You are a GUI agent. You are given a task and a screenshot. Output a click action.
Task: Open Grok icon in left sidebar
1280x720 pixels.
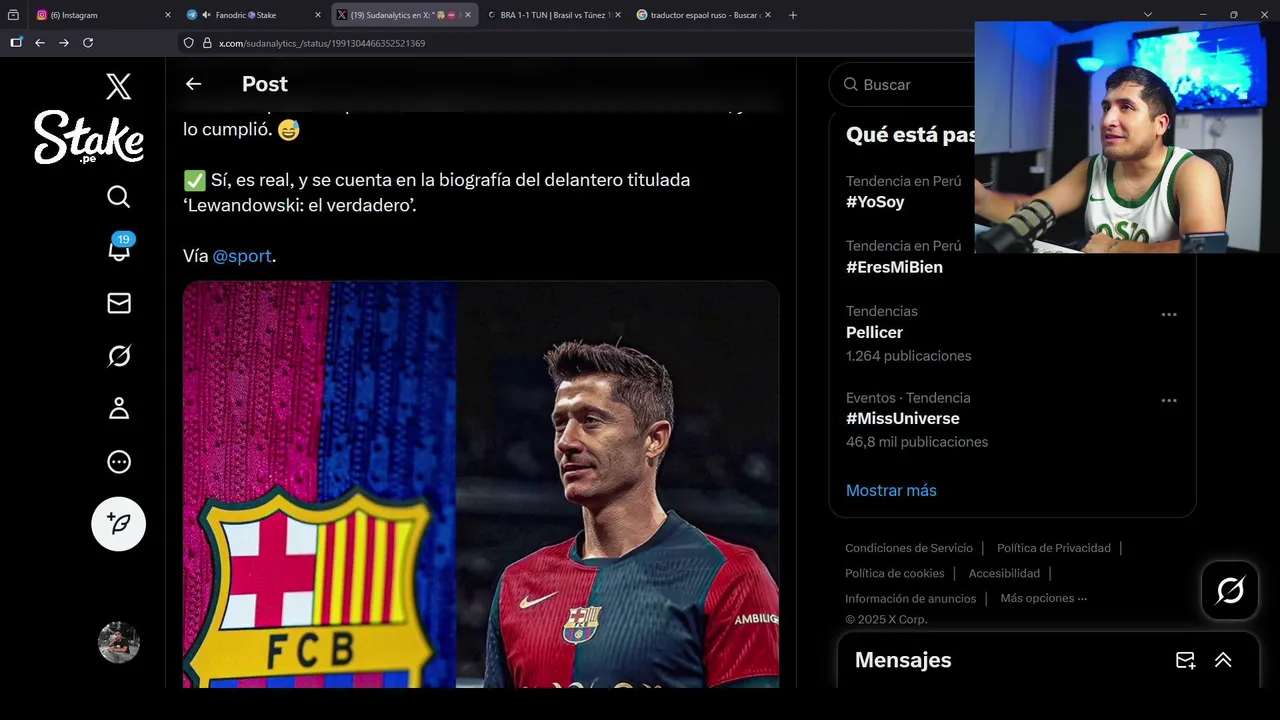(119, 356)
